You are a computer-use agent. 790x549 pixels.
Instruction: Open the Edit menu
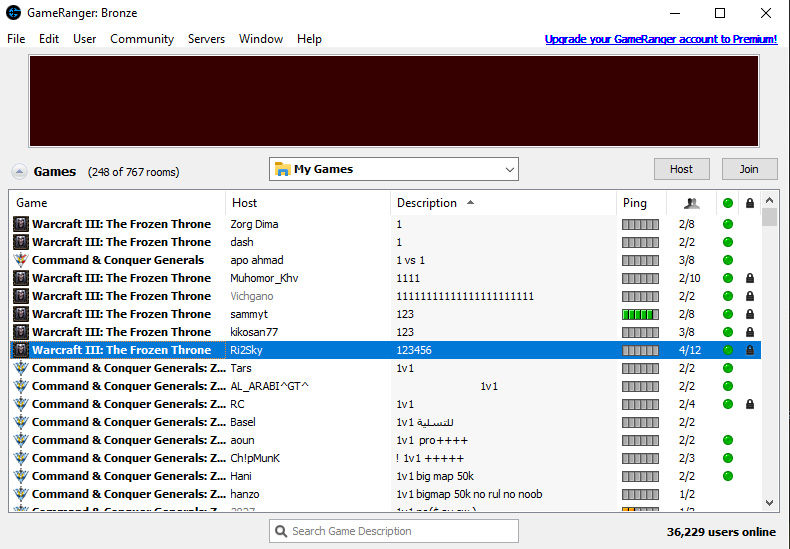pos(49,39)
